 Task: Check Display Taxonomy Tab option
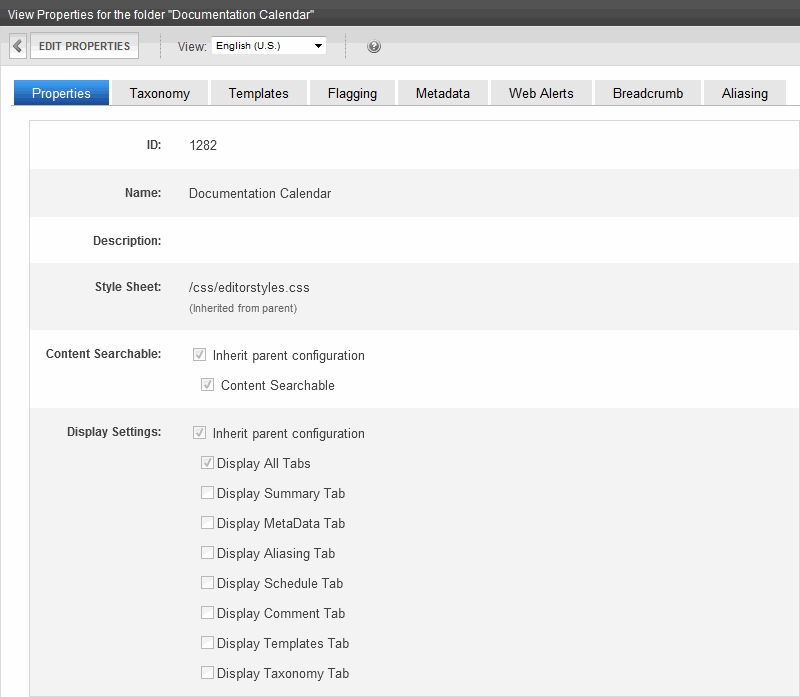point(207,673)
